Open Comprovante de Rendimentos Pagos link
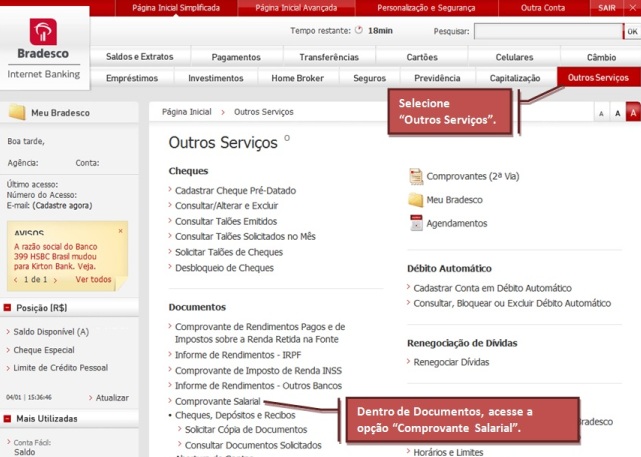 [260, 333]
